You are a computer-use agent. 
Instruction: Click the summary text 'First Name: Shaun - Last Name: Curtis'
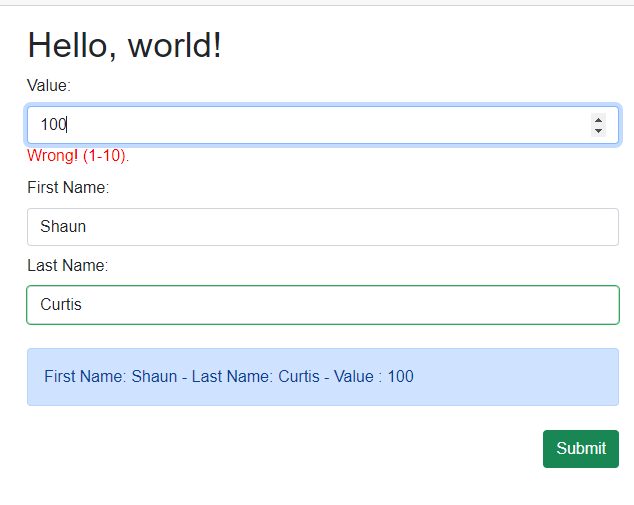coord(182,376)
